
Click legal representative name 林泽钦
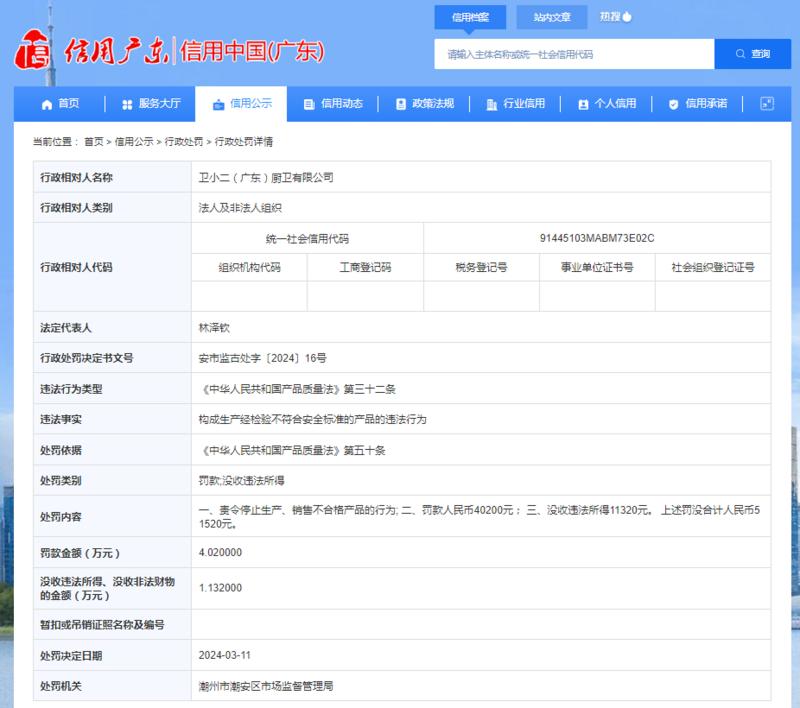click(x=214, y=327)
